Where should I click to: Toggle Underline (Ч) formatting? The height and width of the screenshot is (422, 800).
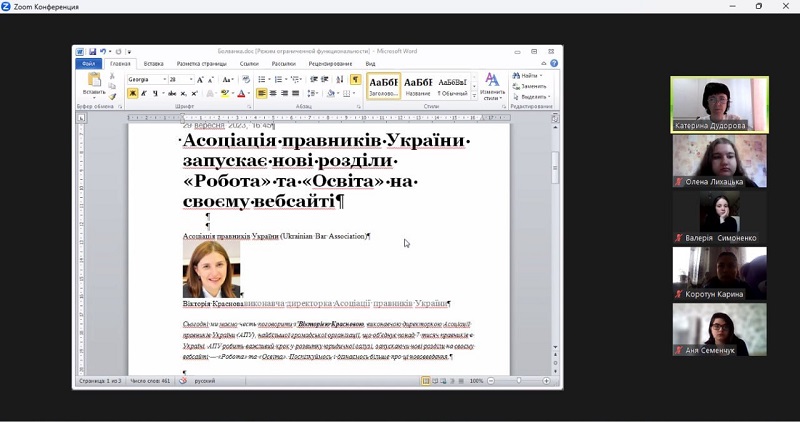(x=155, y=93)
